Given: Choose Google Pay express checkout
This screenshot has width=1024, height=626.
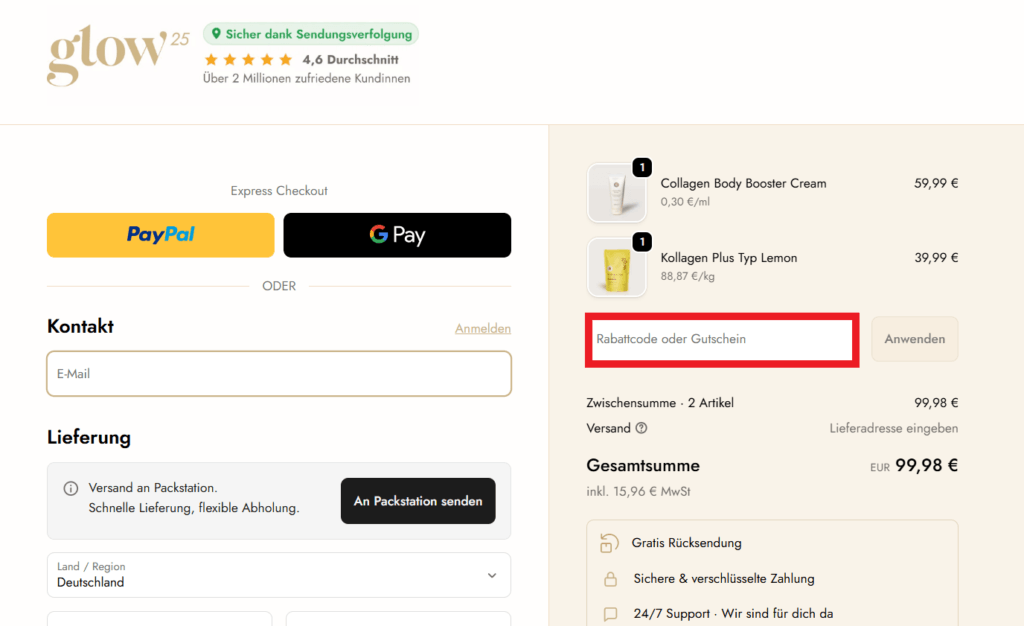Looking at the screenshot, I should pos(397,235).
